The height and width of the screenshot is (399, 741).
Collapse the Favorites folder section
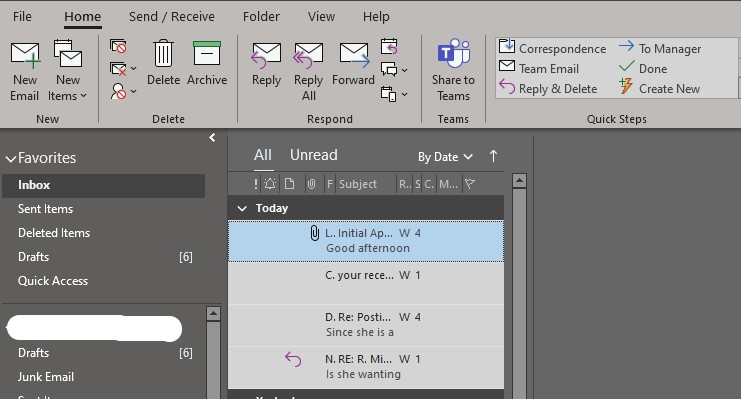pos(11,159)
